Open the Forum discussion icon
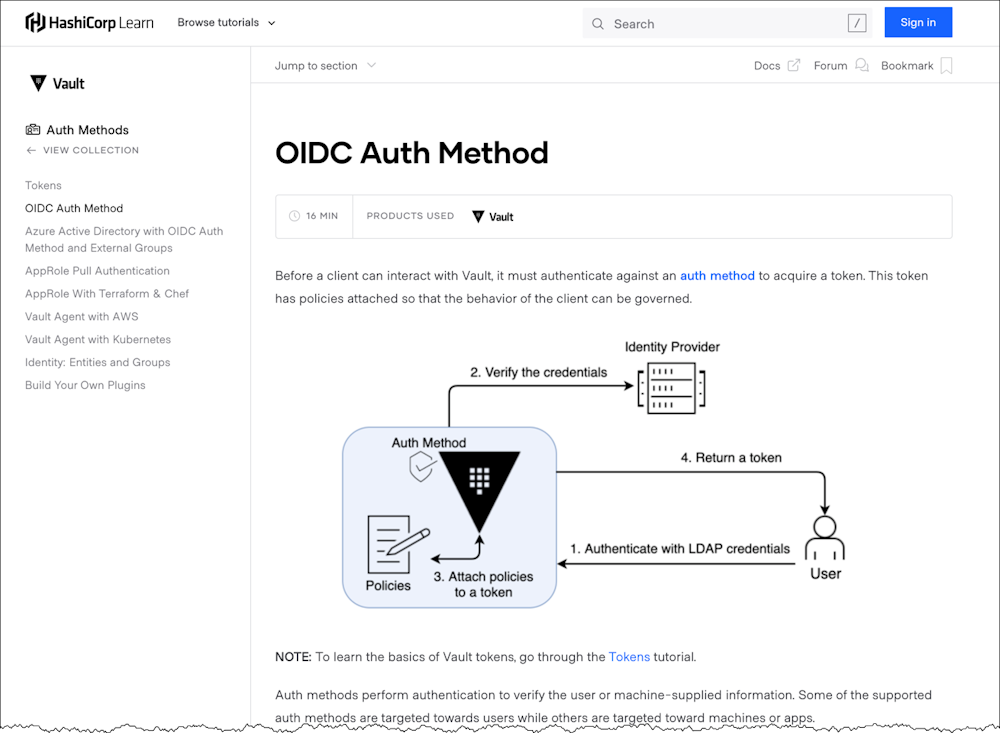 tap(857, 64)
